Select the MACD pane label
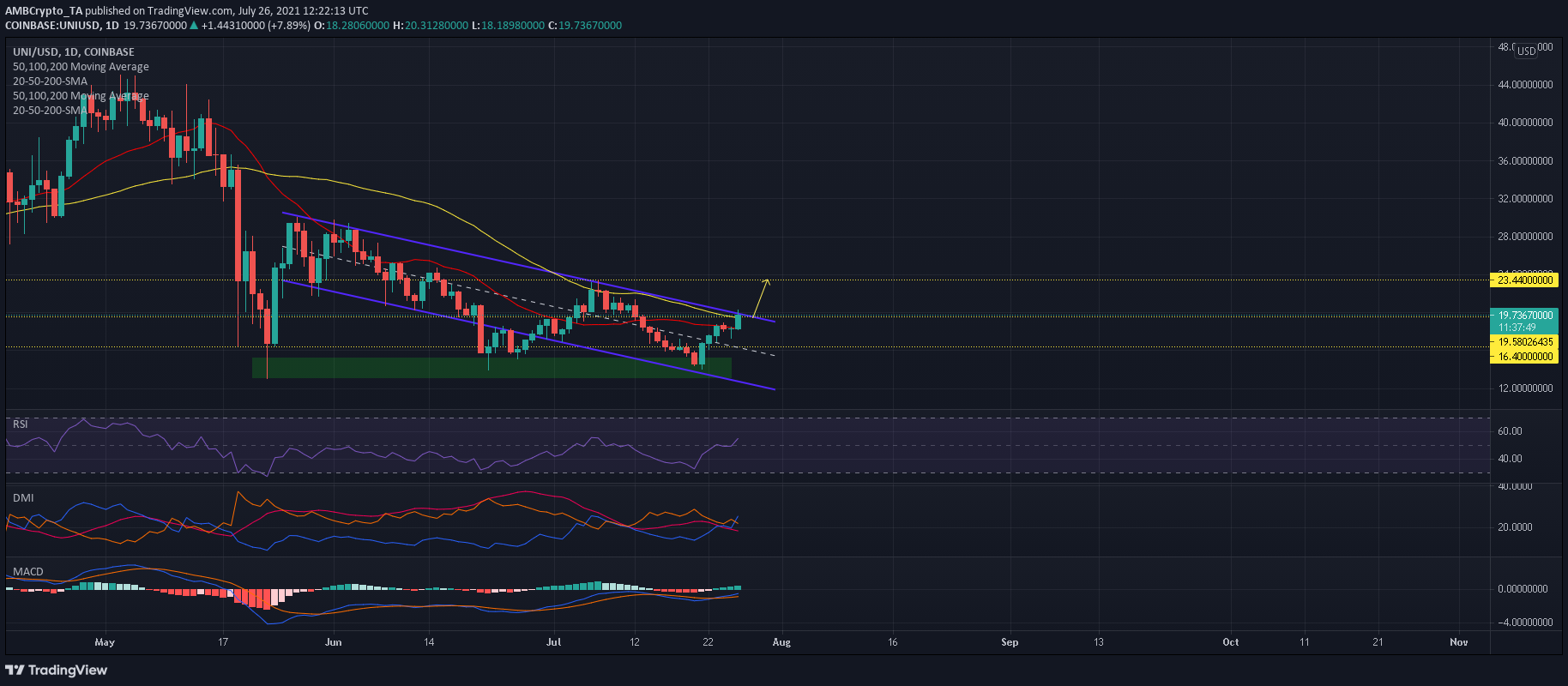This screenshot has width=1568, height=686. pos(28,572)
